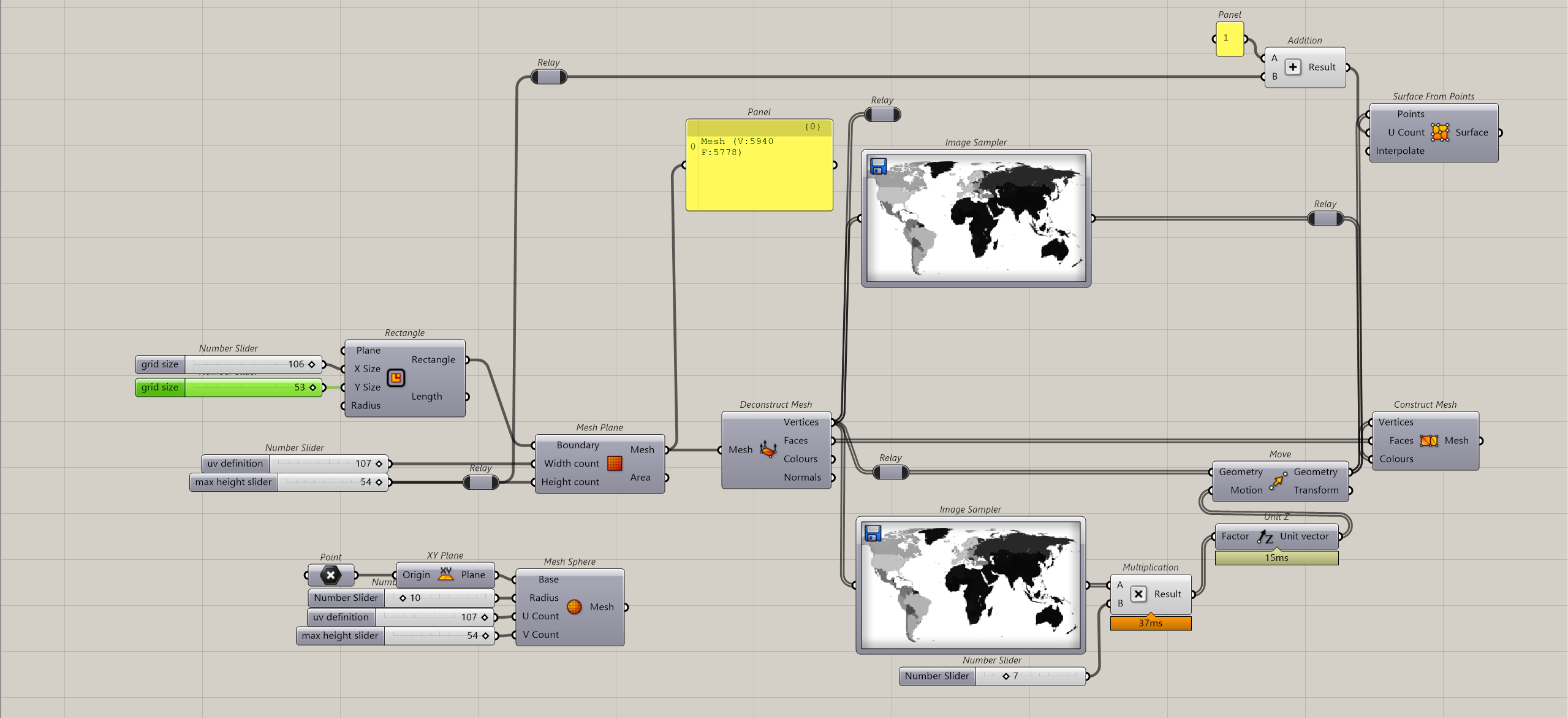Click the Multiplication cross icon
Screen dimensions: 1568x718
(x=1138, y=594)
